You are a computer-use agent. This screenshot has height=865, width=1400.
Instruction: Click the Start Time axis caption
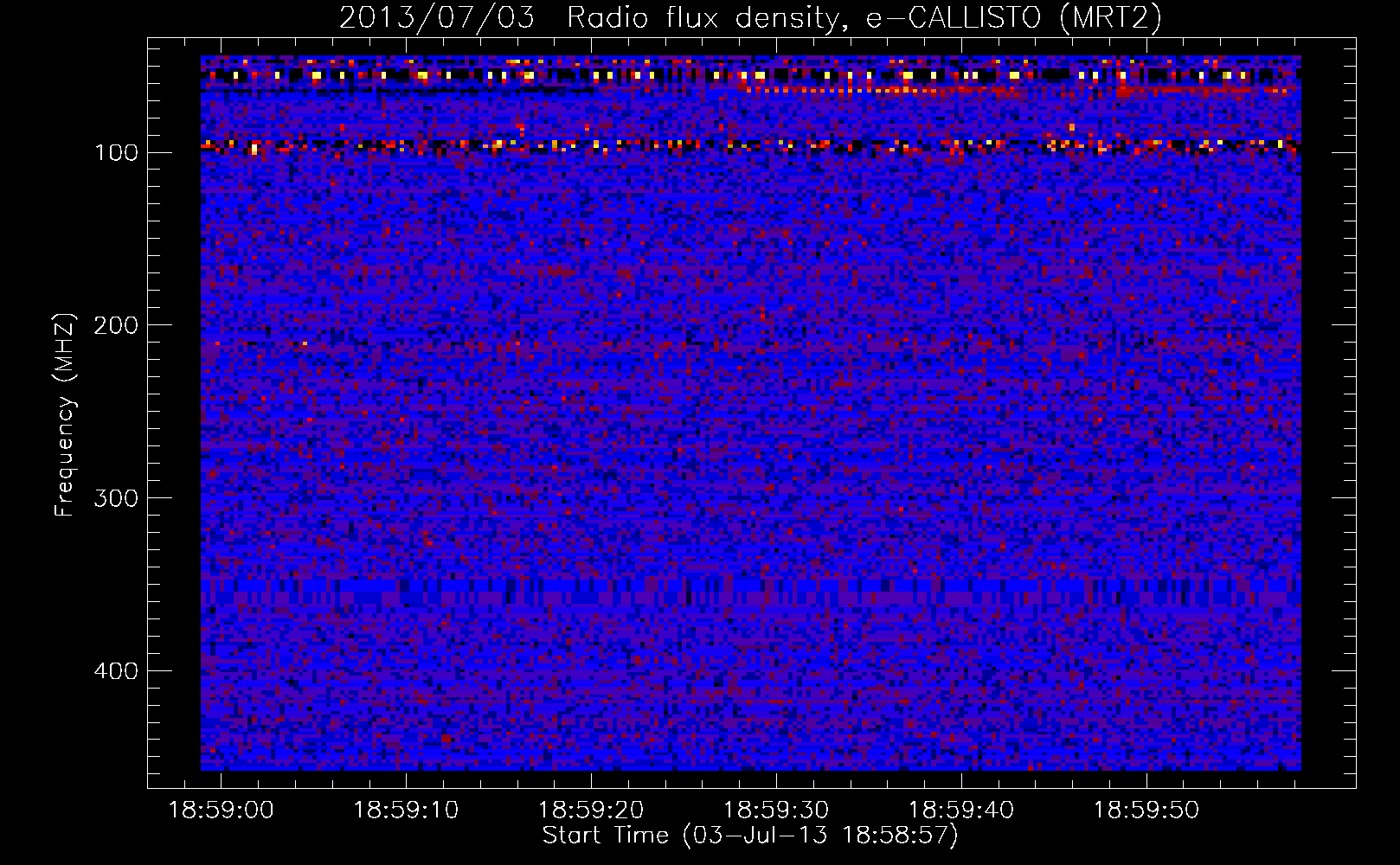click(750, 836)
